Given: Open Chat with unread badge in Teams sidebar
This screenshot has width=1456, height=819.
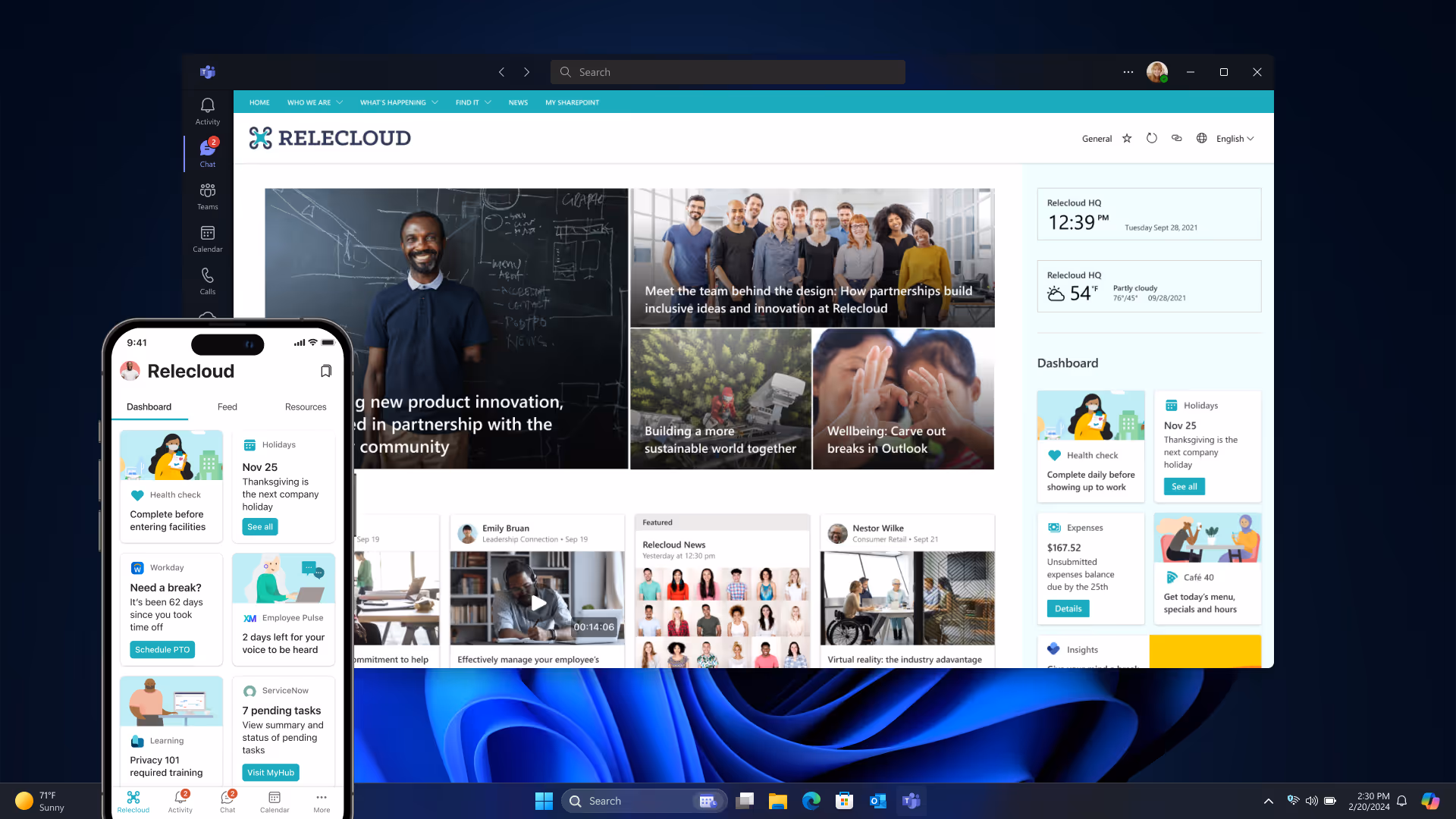Looking at the screenshot, I should coord(207,154).
